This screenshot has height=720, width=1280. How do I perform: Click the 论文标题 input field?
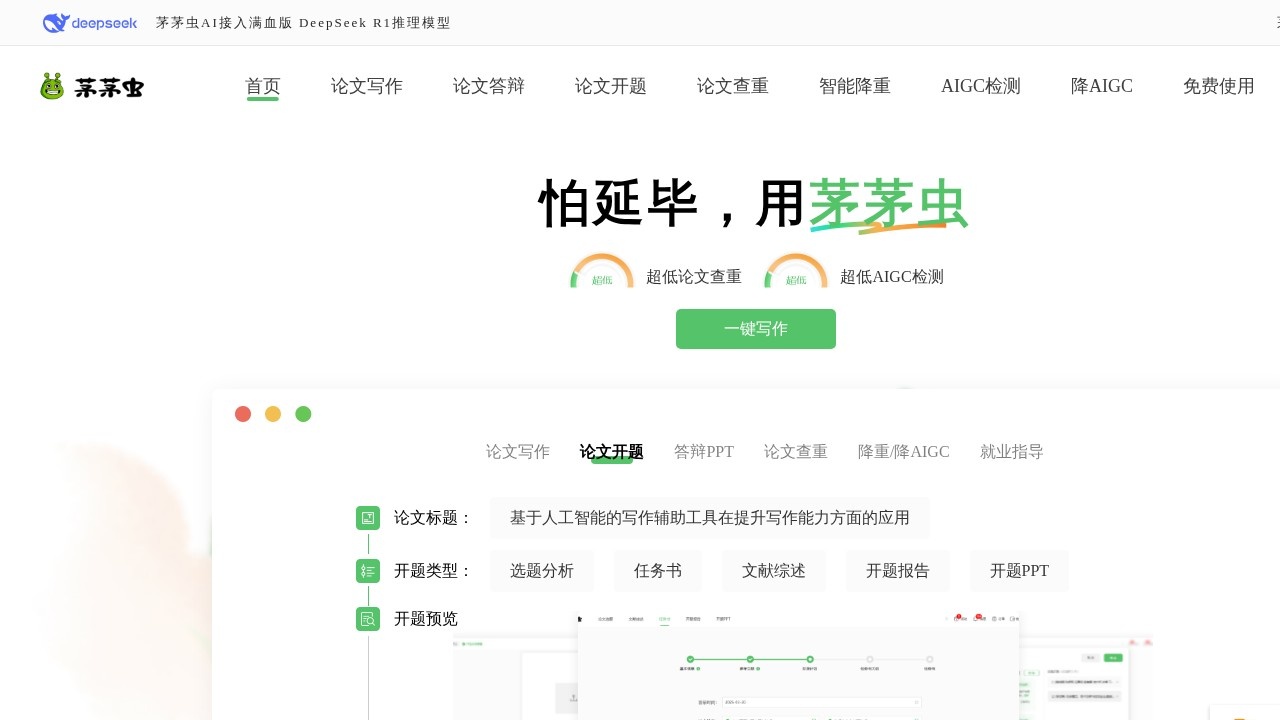(x=710, y=518)
